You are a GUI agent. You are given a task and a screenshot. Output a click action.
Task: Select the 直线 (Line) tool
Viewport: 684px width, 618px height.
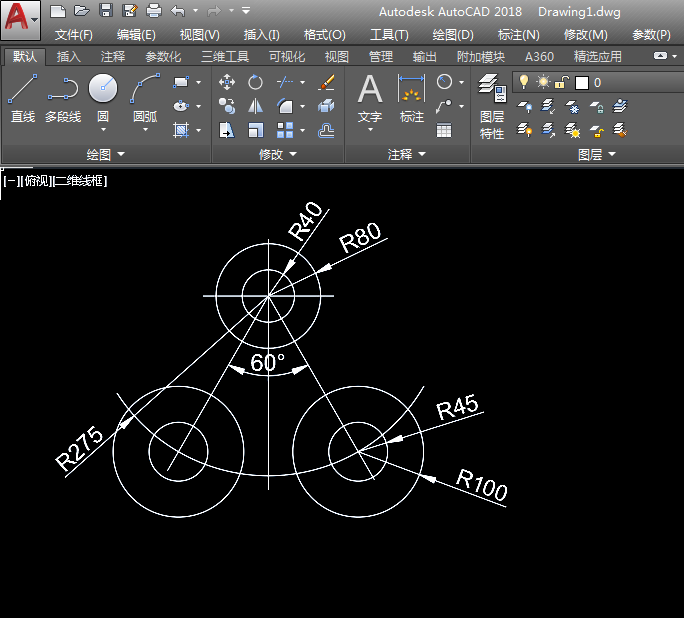[22, 99]
